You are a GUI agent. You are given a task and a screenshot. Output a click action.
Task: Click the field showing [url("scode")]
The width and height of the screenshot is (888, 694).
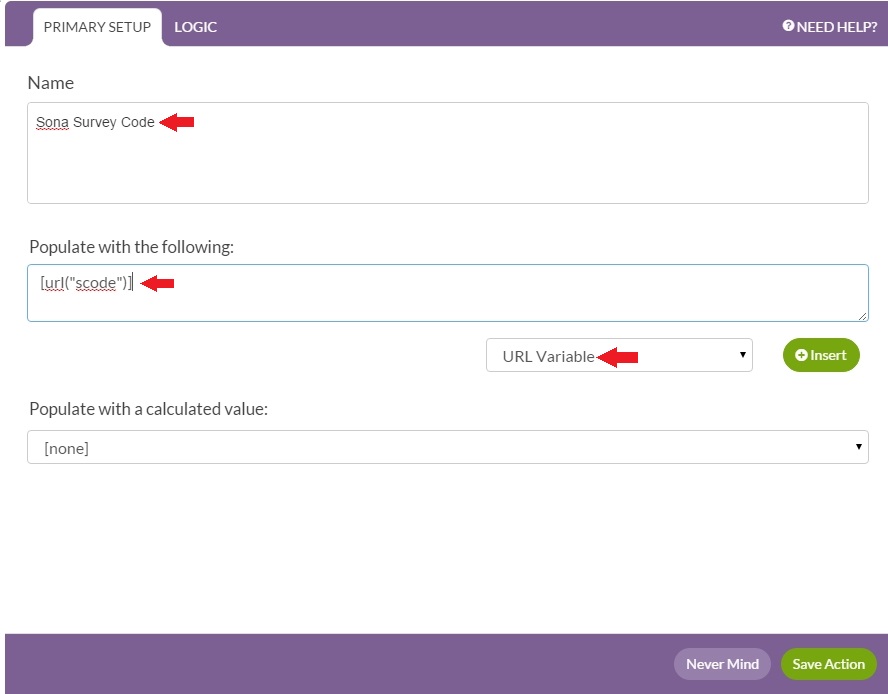point(448,292)
